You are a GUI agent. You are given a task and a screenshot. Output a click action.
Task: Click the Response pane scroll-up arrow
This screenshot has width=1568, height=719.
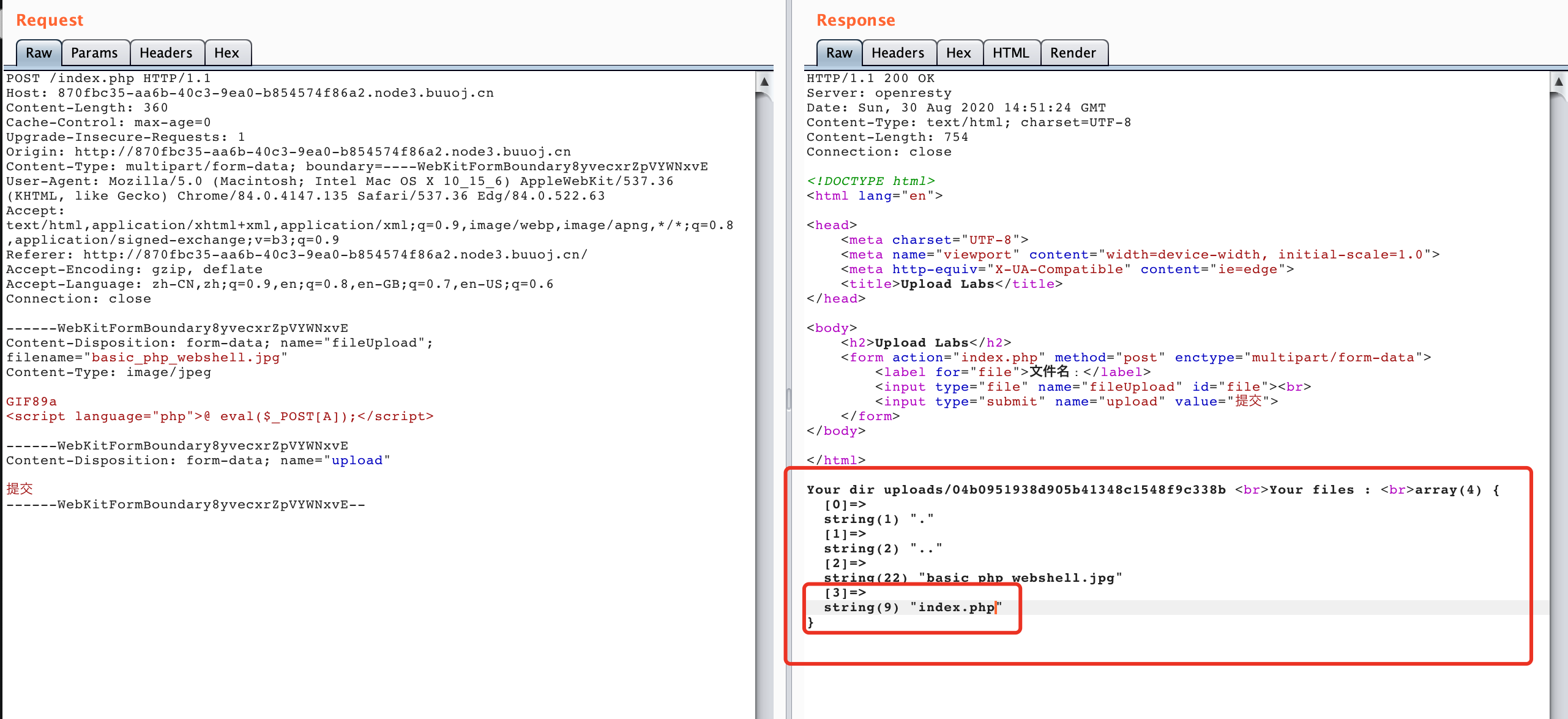(x=1558, y=81)
